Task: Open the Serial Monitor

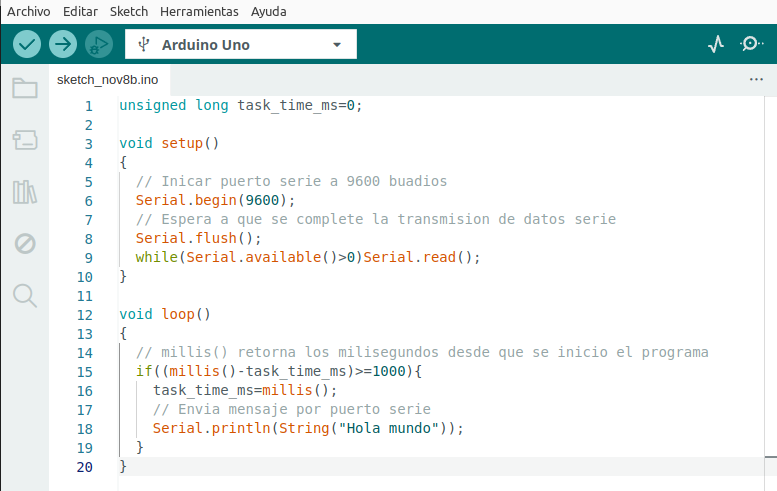Action: pos(751,44)
